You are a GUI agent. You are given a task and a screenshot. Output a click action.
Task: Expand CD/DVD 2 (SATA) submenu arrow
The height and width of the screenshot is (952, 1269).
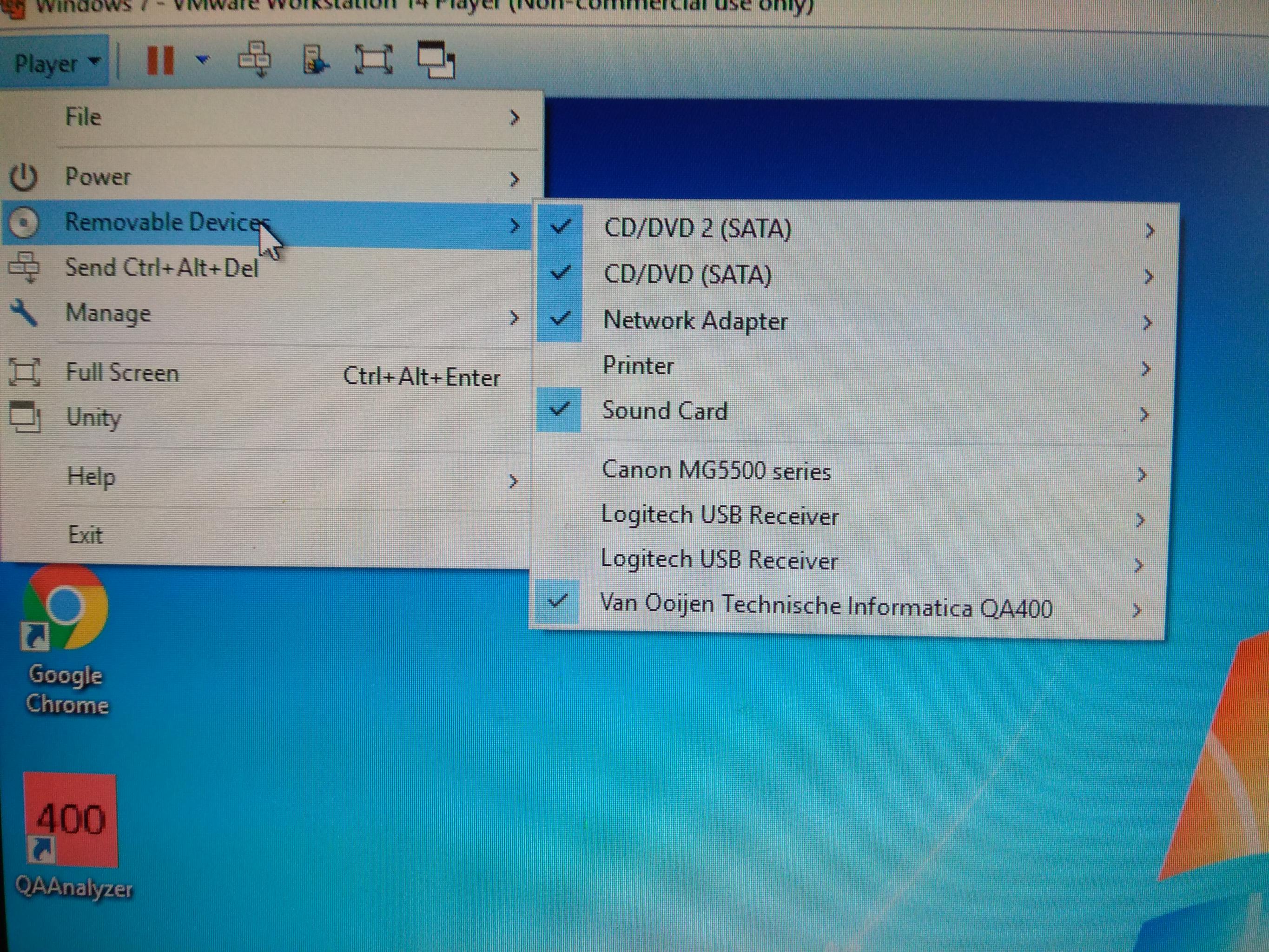(1149, 231)
